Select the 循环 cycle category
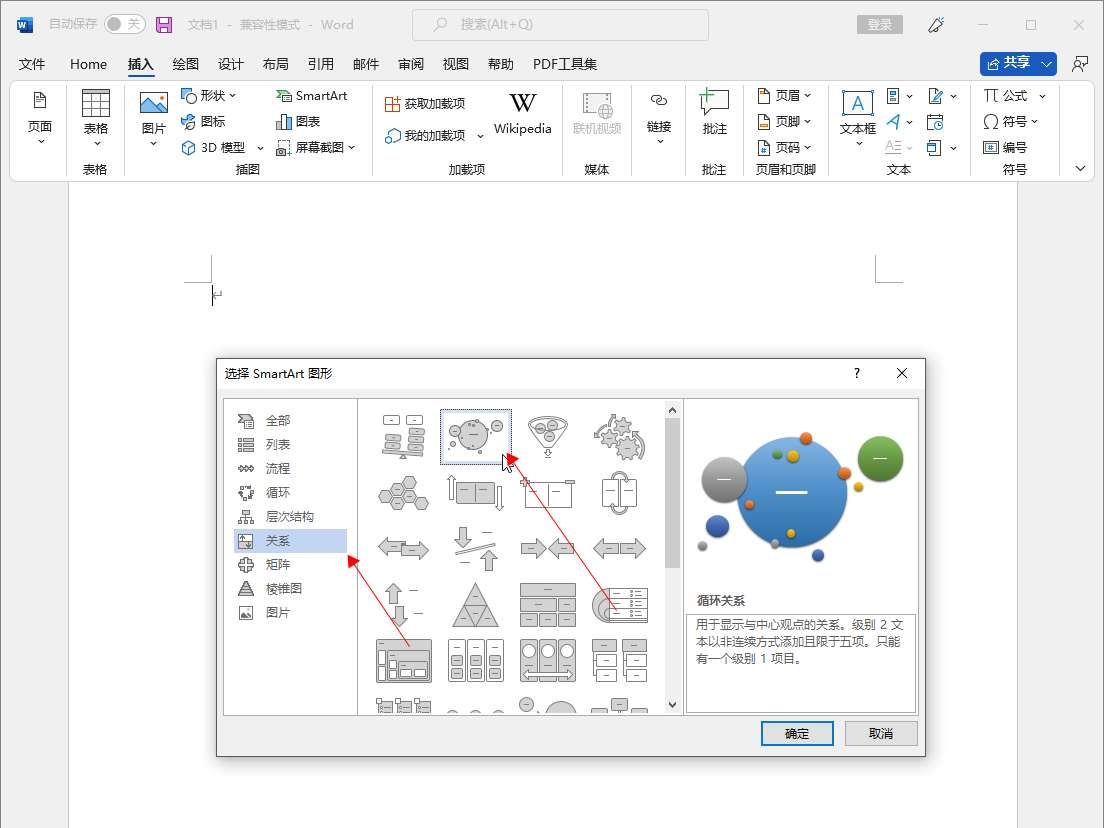1104x828 pixels. (x=290, y=492)
